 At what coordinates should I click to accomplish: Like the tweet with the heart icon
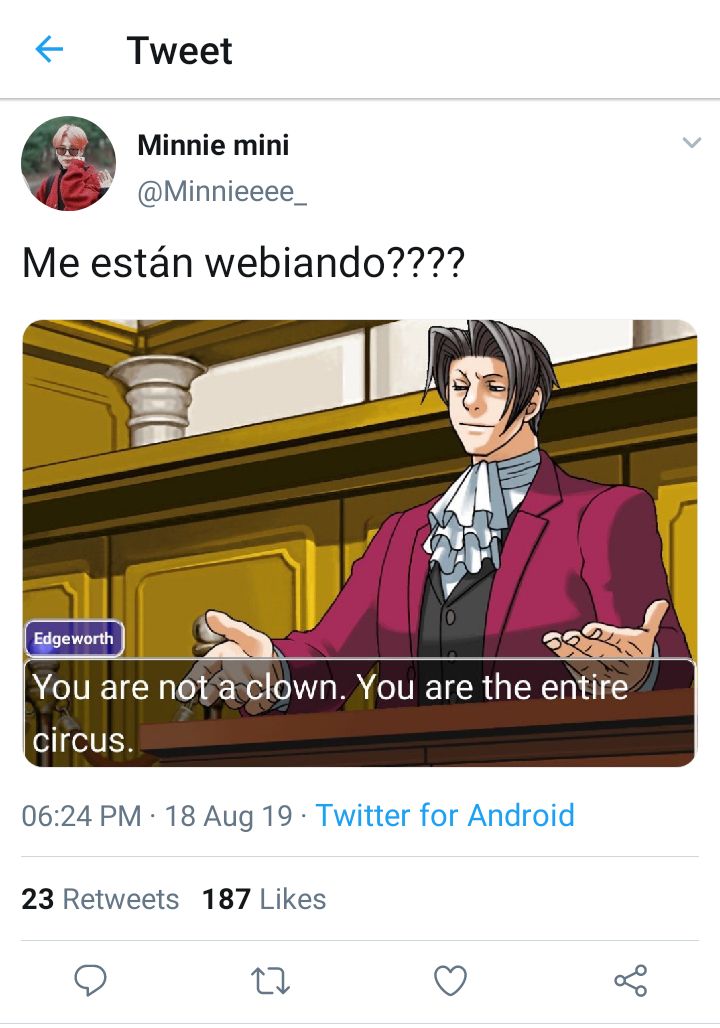[450, 981]
